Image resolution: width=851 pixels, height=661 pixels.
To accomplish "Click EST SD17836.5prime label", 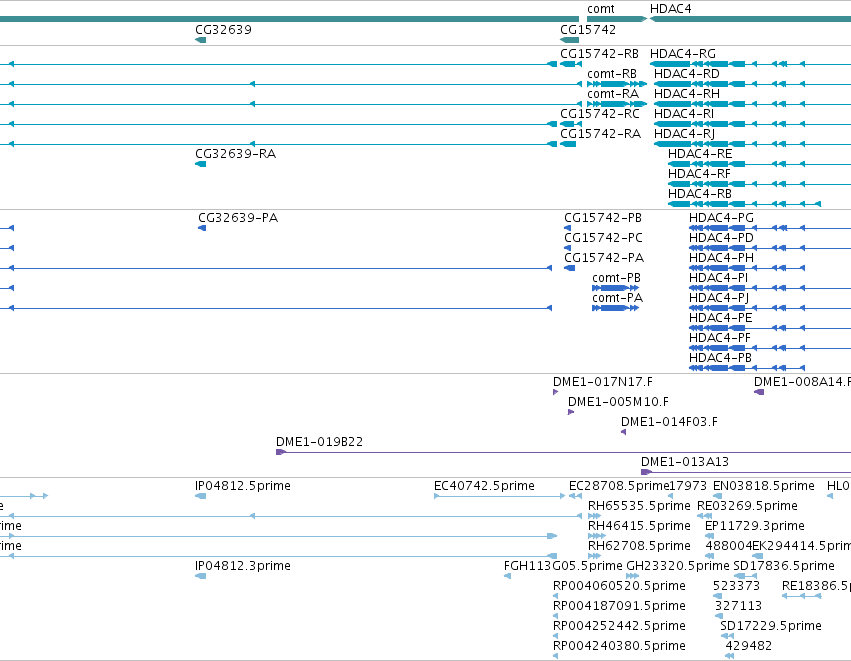I will [784, 567].
